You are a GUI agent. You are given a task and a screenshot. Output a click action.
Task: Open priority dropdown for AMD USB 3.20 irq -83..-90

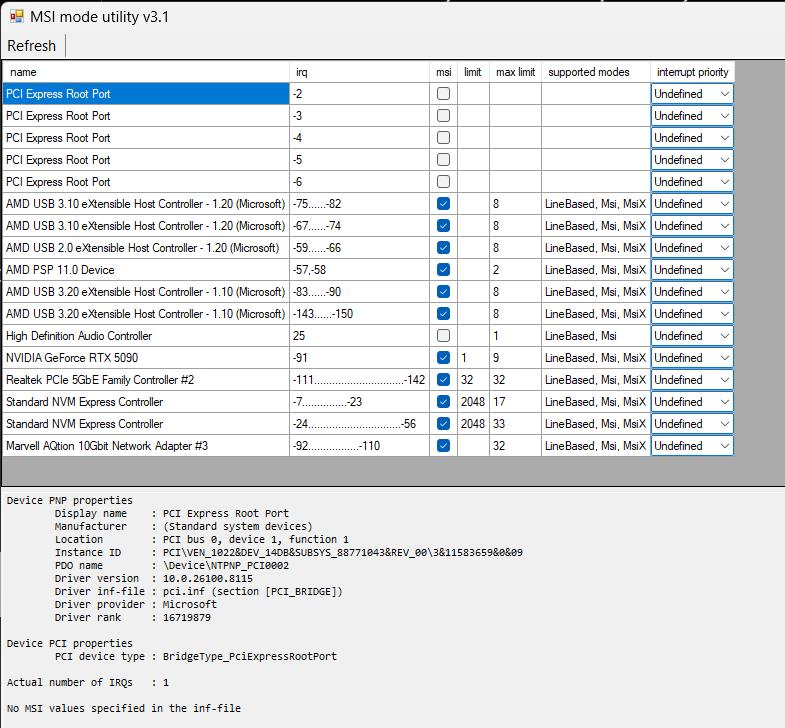point(692,292)
